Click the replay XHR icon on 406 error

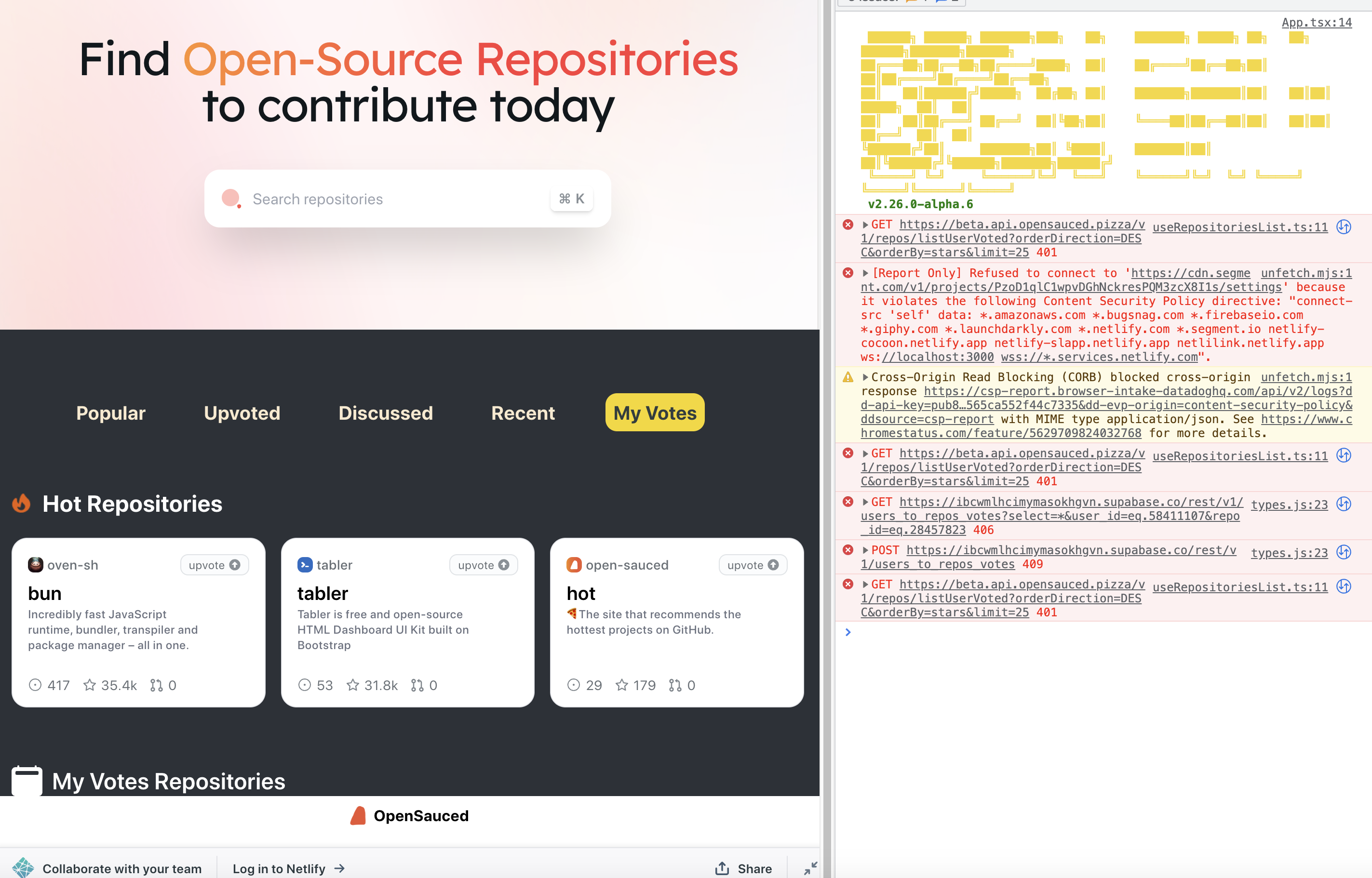(1344, 504)
